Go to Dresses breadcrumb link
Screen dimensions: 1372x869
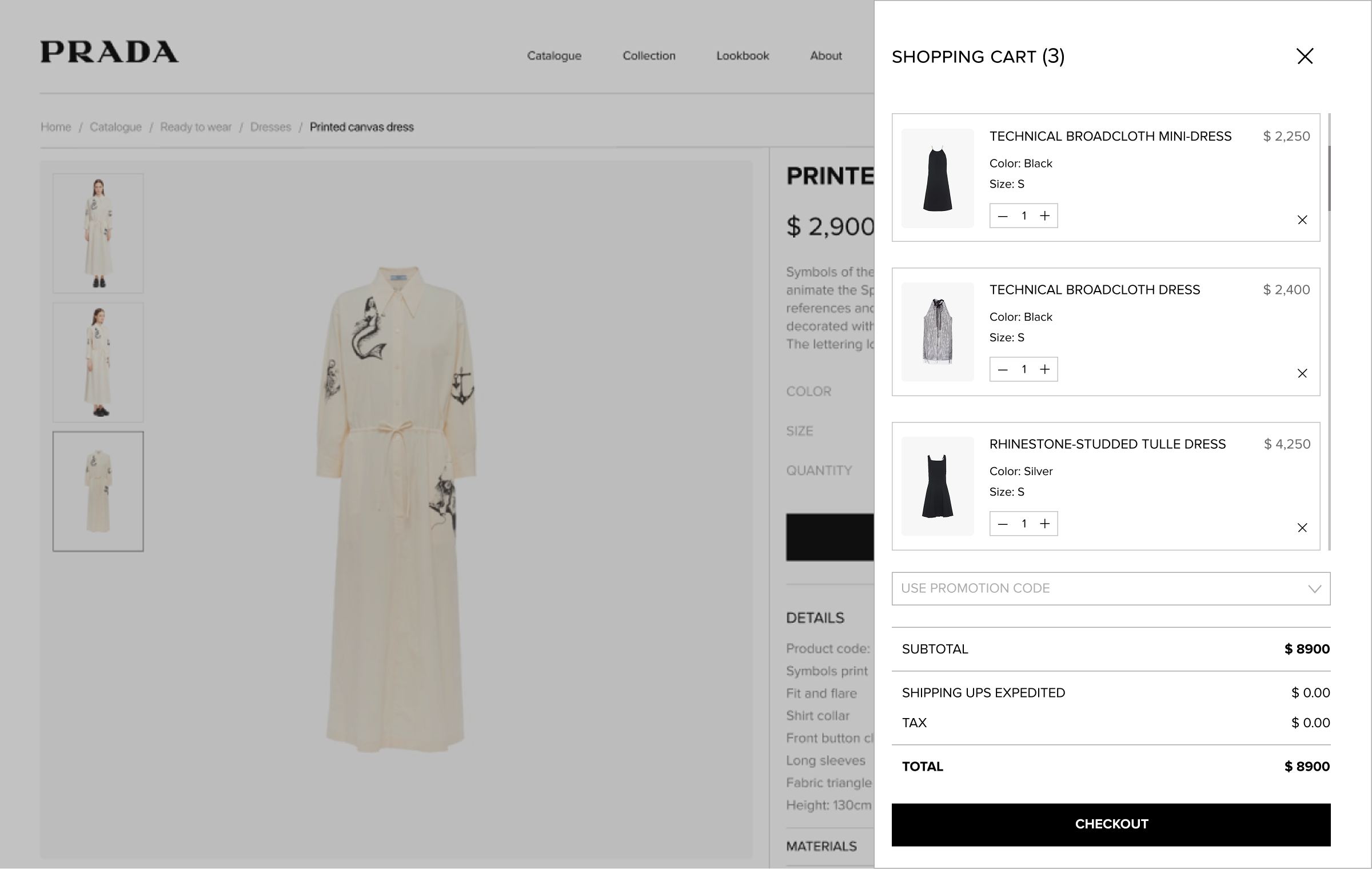(270, 127)
